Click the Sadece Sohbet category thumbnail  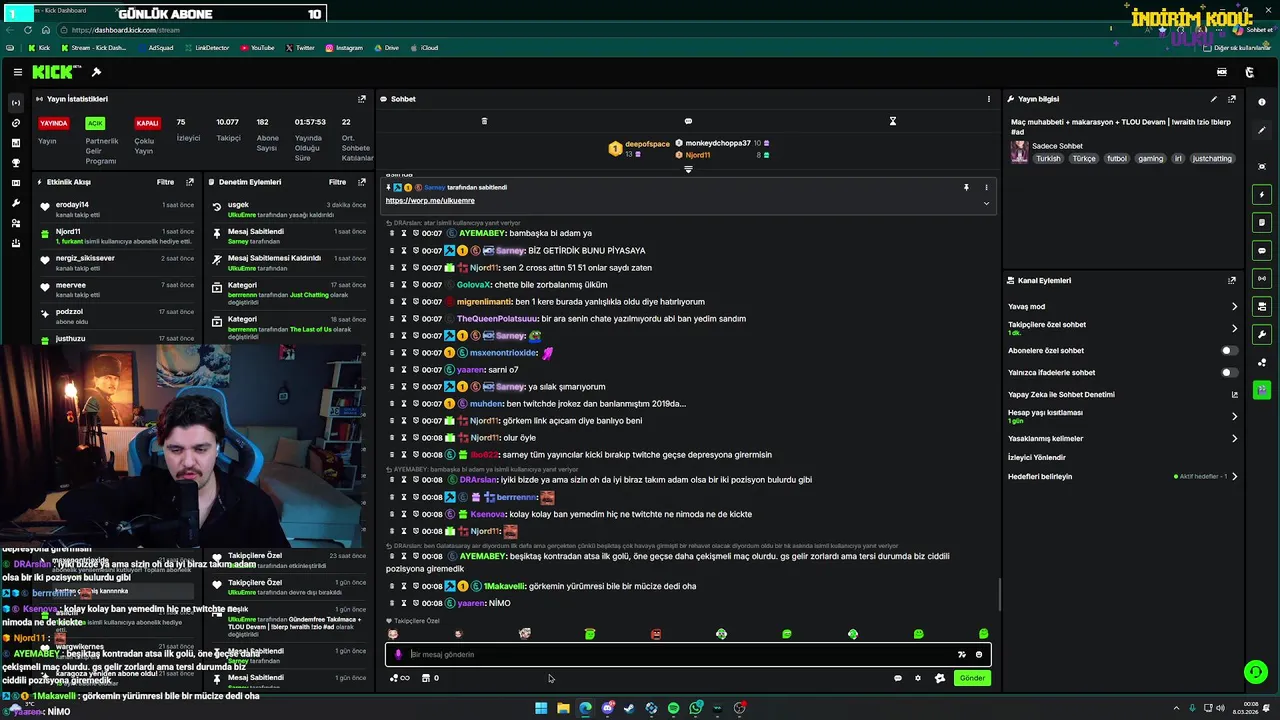coord(1019,152)
